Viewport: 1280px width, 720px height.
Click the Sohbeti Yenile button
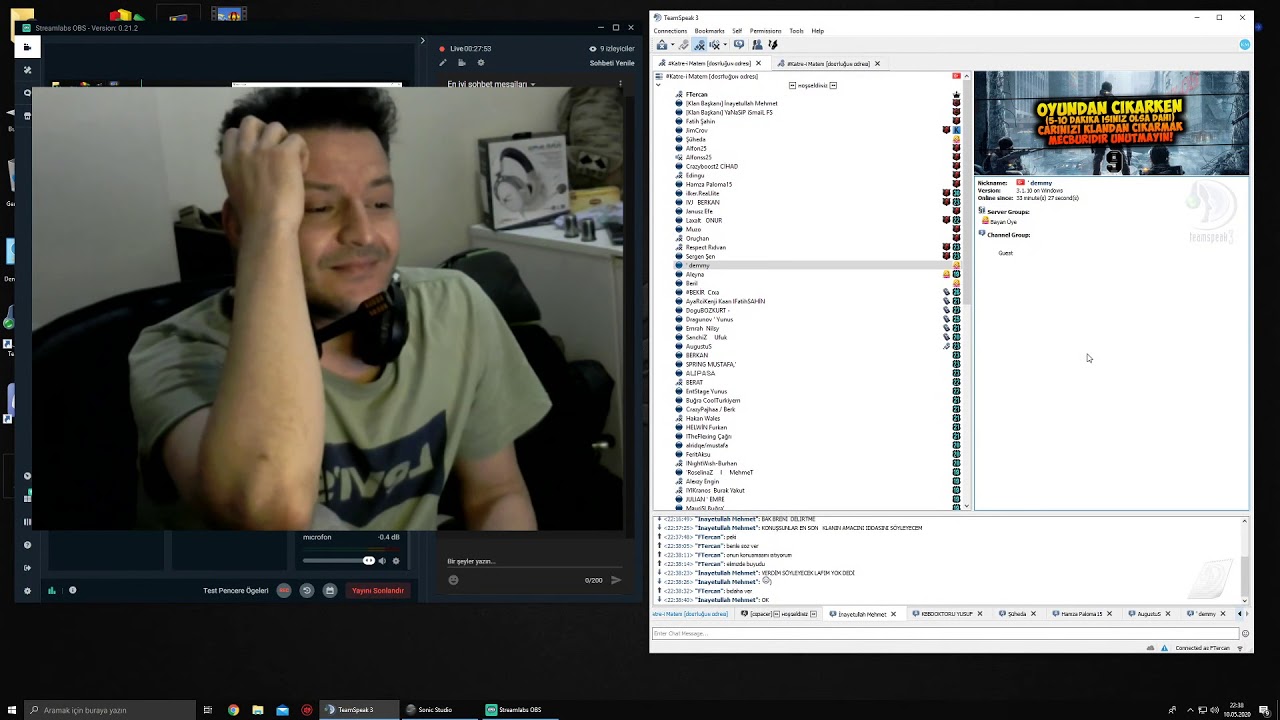tap(612, 63)
